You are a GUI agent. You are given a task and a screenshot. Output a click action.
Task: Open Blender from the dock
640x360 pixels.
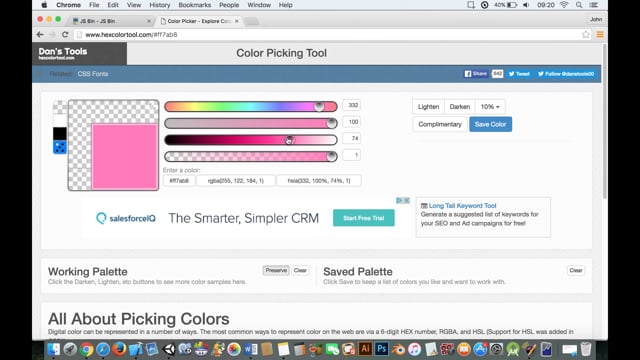click(398, 349)
